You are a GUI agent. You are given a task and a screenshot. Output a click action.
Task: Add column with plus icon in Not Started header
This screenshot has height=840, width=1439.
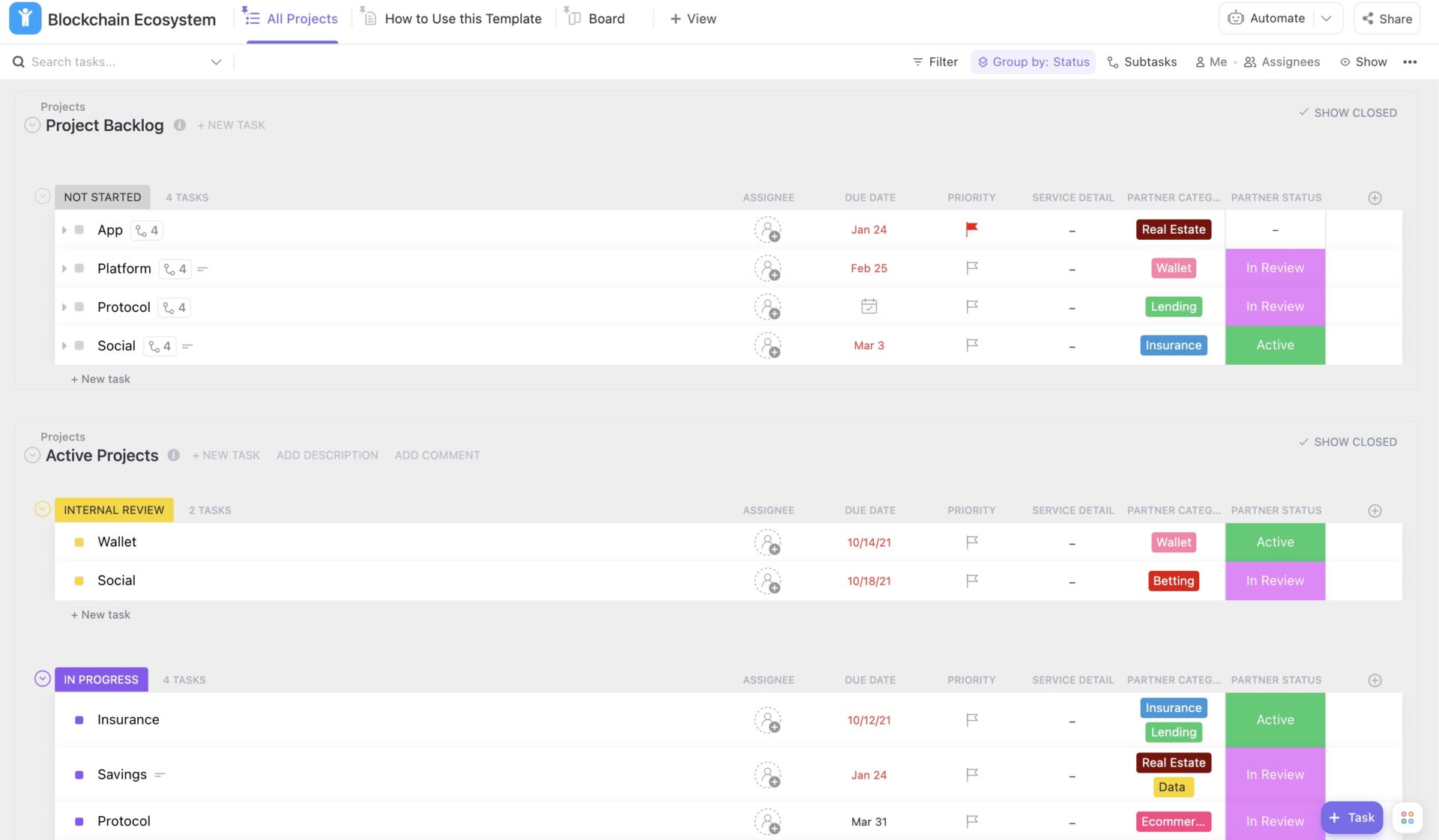coord(1375,198)
